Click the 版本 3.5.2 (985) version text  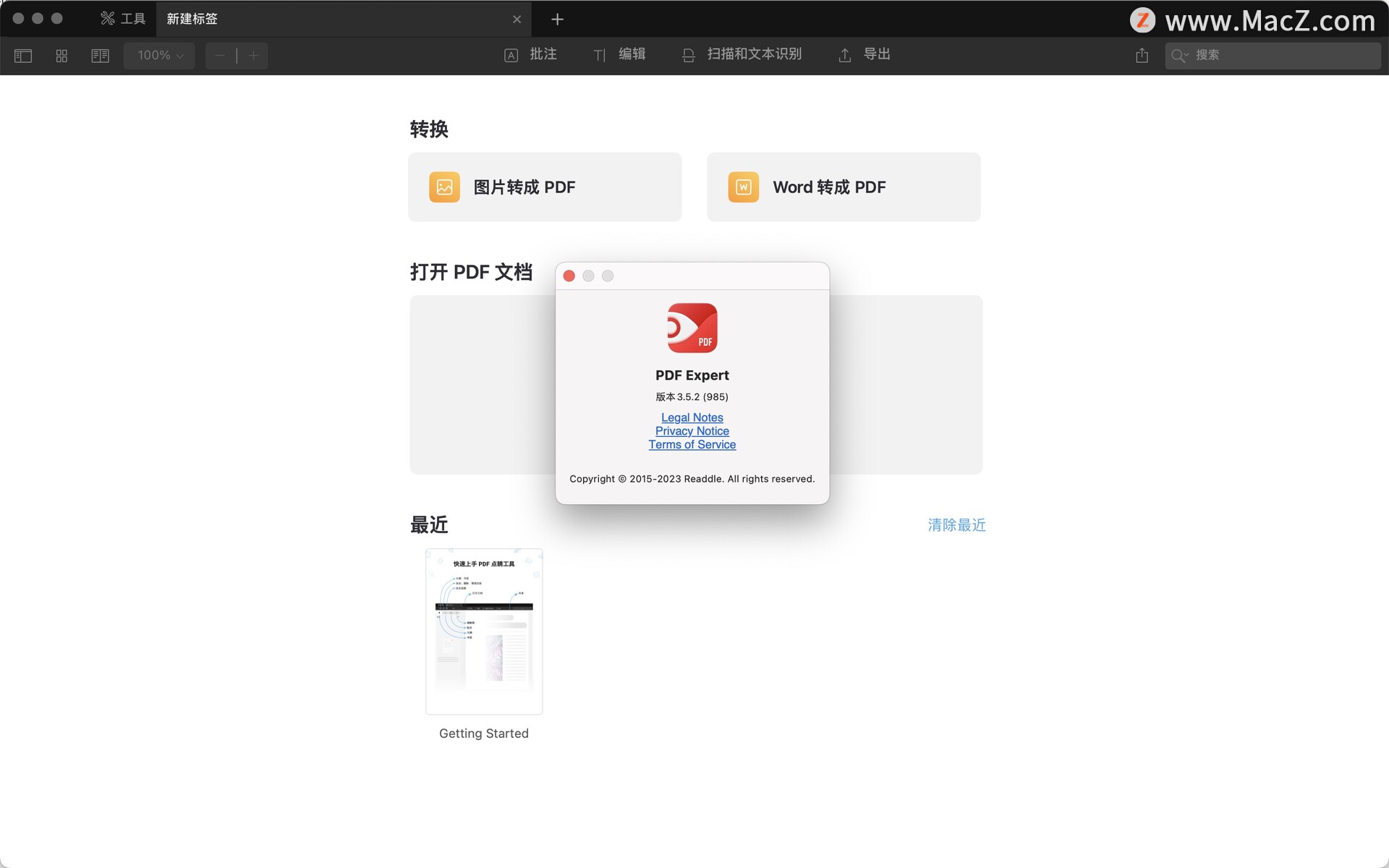[x=692, y=397]
